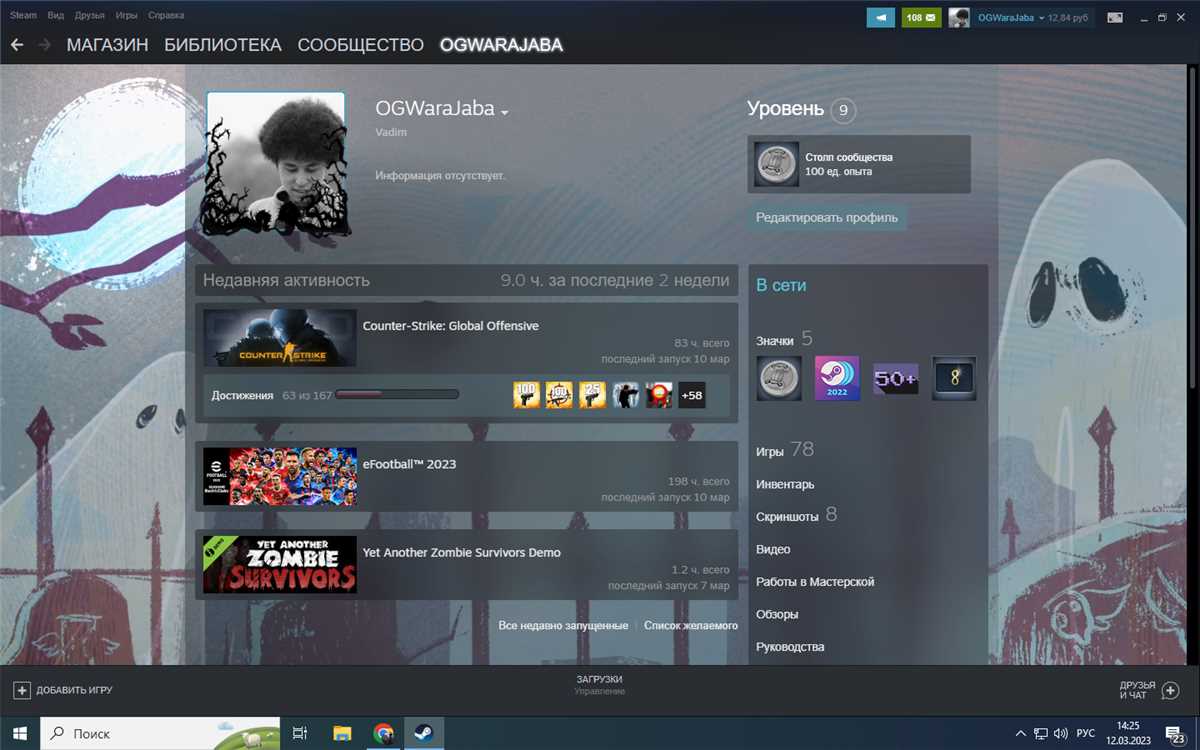Open the soldier silhouette achievement icon
The image size is (1200, 750).
click(625, 395)
